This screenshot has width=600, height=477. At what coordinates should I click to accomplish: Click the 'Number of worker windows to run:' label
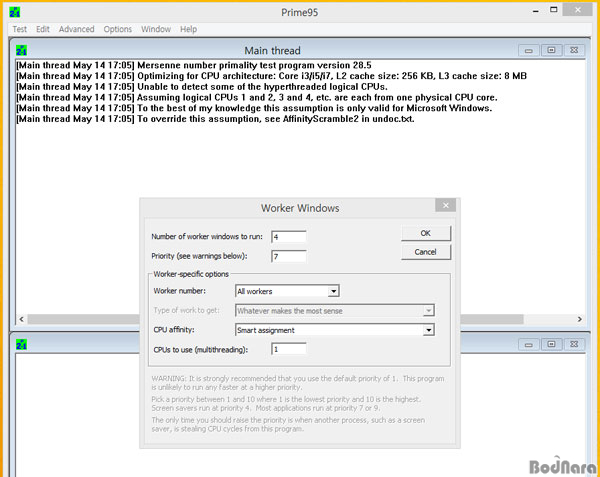coord(207,236)
